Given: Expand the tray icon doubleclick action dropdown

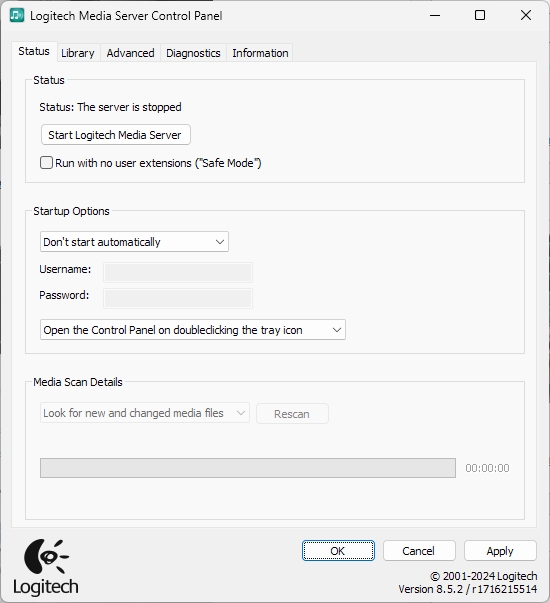Looking at the screenshot, I should pos(193,330).
